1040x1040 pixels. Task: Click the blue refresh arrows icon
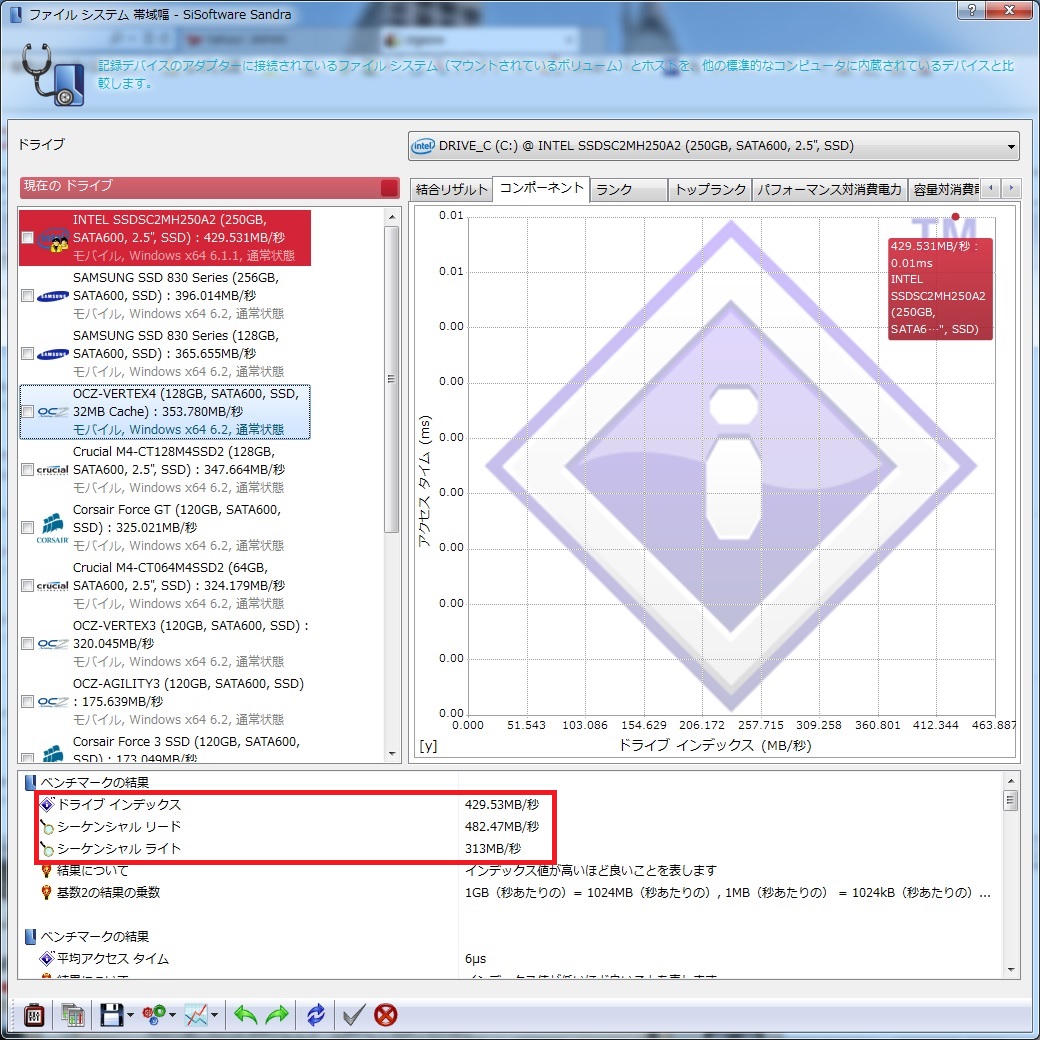pos(316,1015)
